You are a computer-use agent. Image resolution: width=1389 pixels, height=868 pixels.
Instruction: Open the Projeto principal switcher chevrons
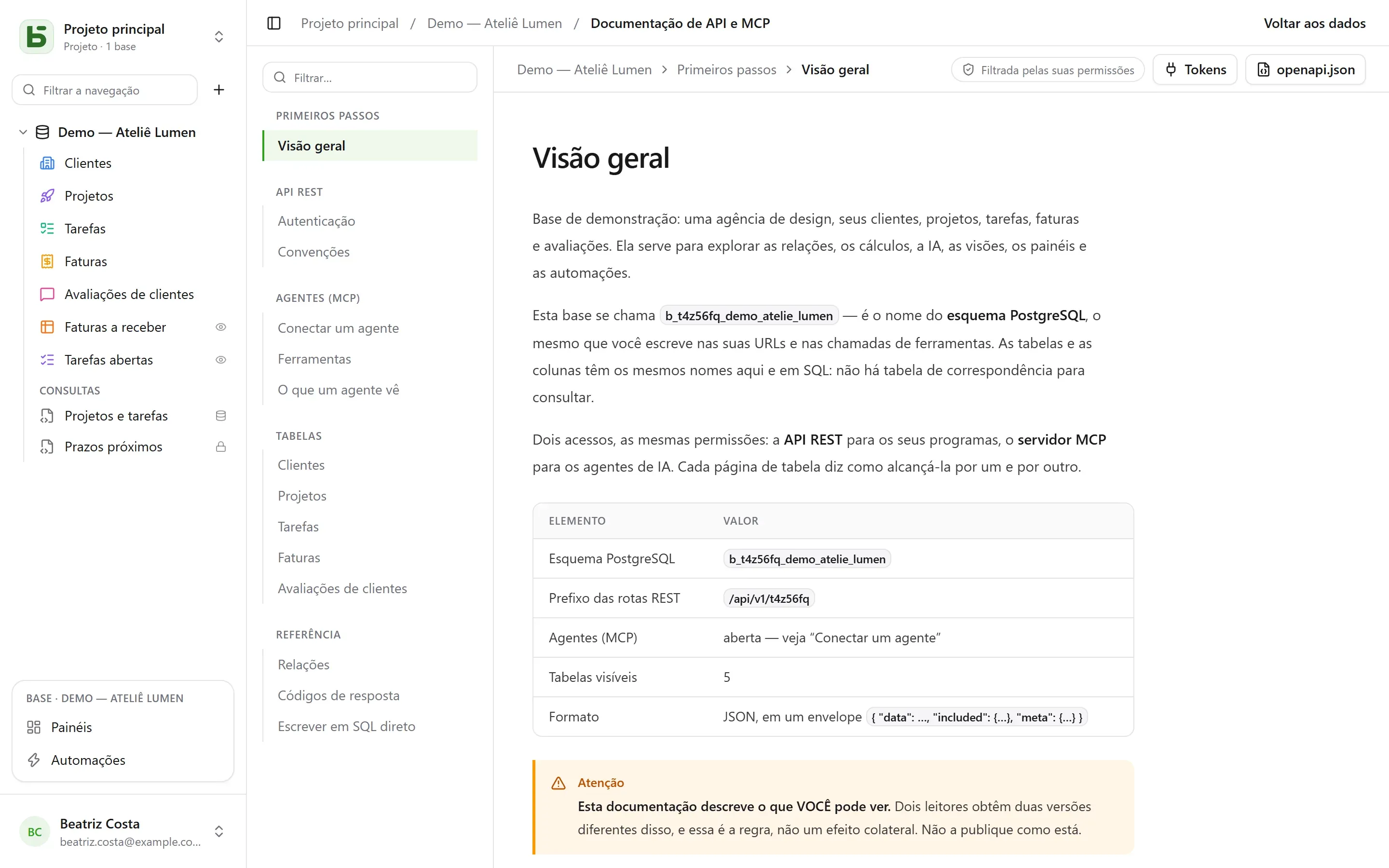point(218,37)
